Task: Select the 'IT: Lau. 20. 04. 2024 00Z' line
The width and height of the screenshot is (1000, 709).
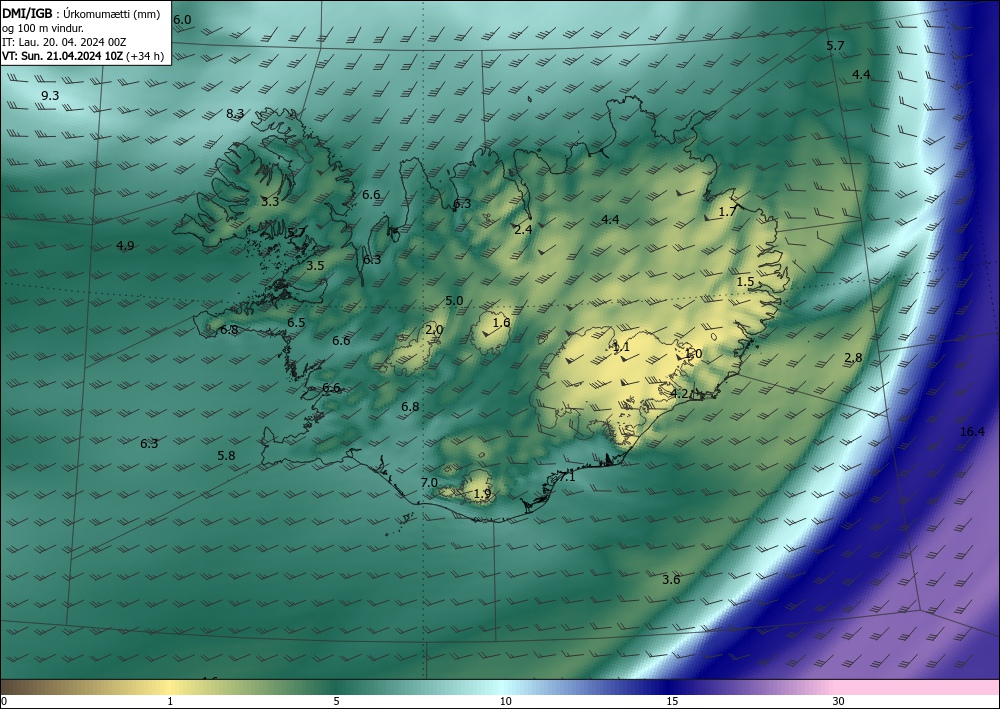Action: 64,42
